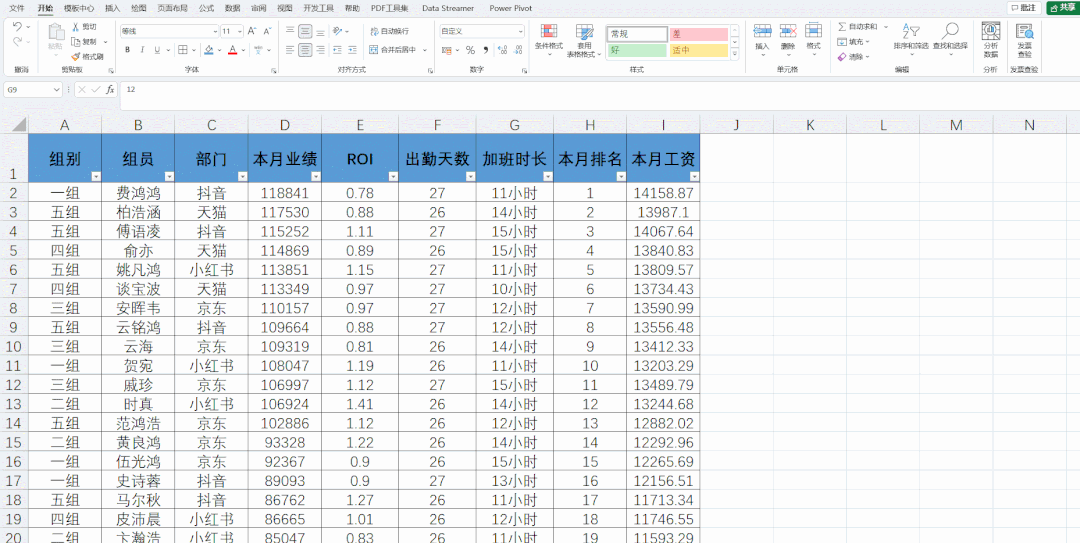Toggle center horizontal alignment
The width and height of the screenshot is (1080, 543).
point(304,50)
